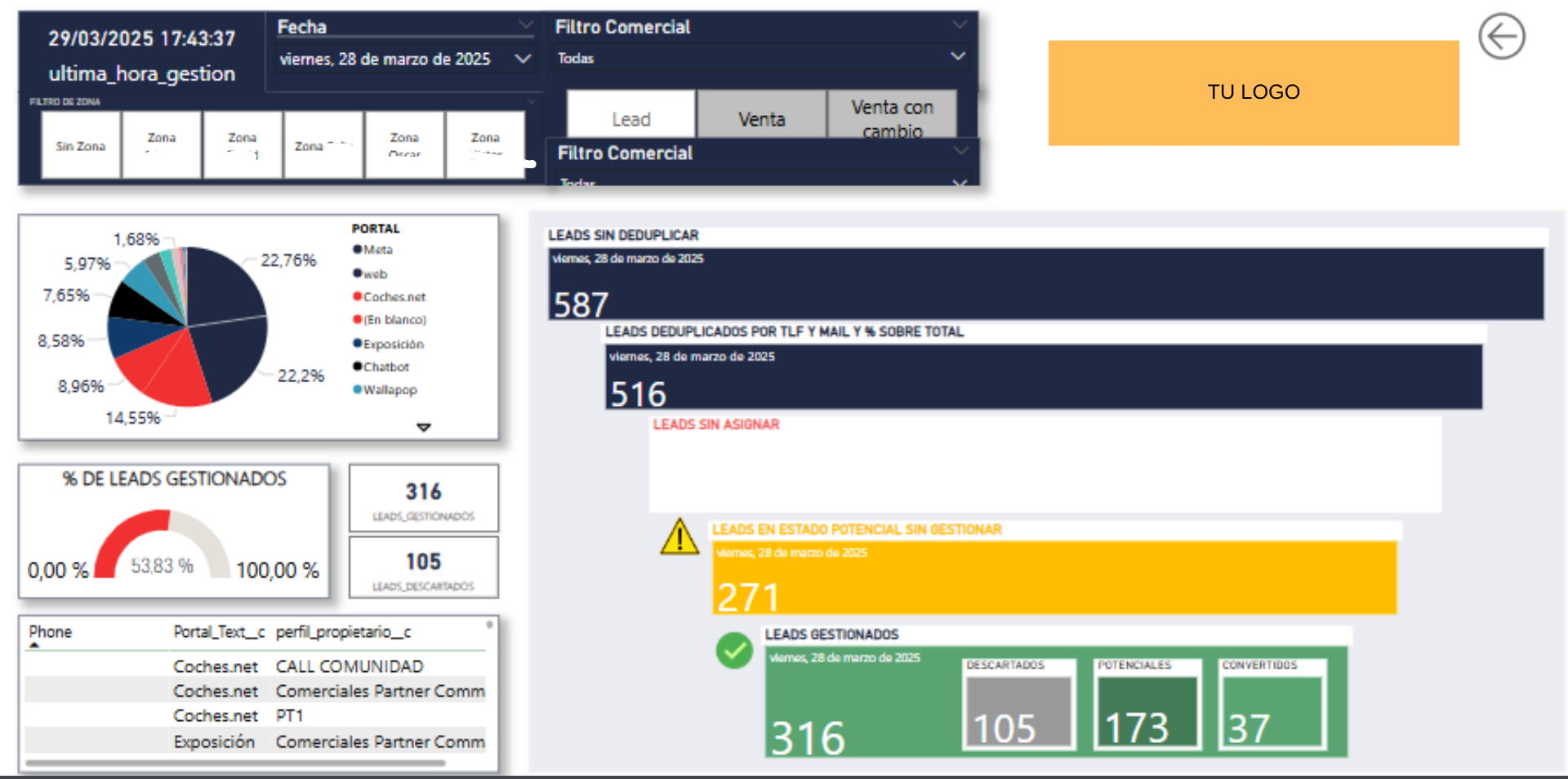1568x779 pixels.
Task: Toggle the Lead filter tile
Action: tap(631, 114)
